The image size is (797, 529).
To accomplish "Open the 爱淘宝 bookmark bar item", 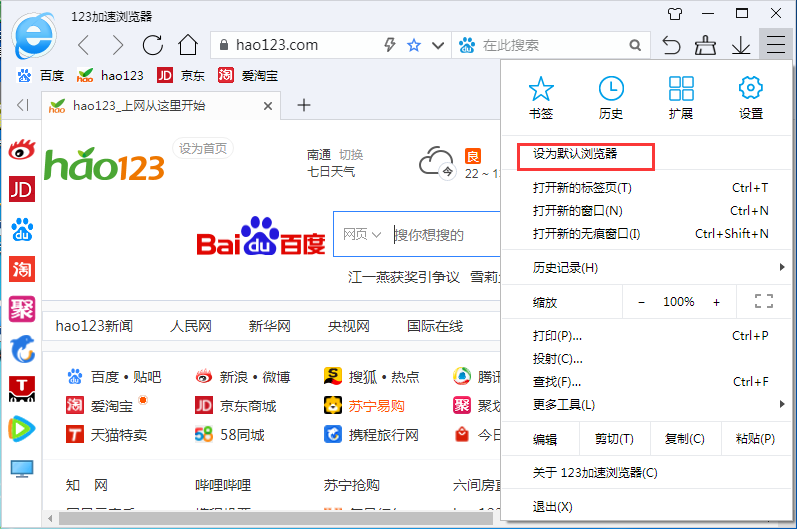I will point(248,76).
